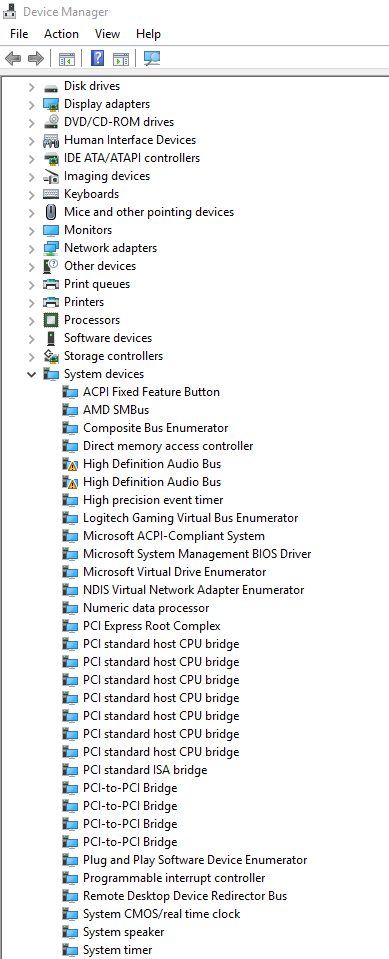This screenshot has height=959, width=389.
Task: Click the Processors chip icon
Action: click(51, 320)
